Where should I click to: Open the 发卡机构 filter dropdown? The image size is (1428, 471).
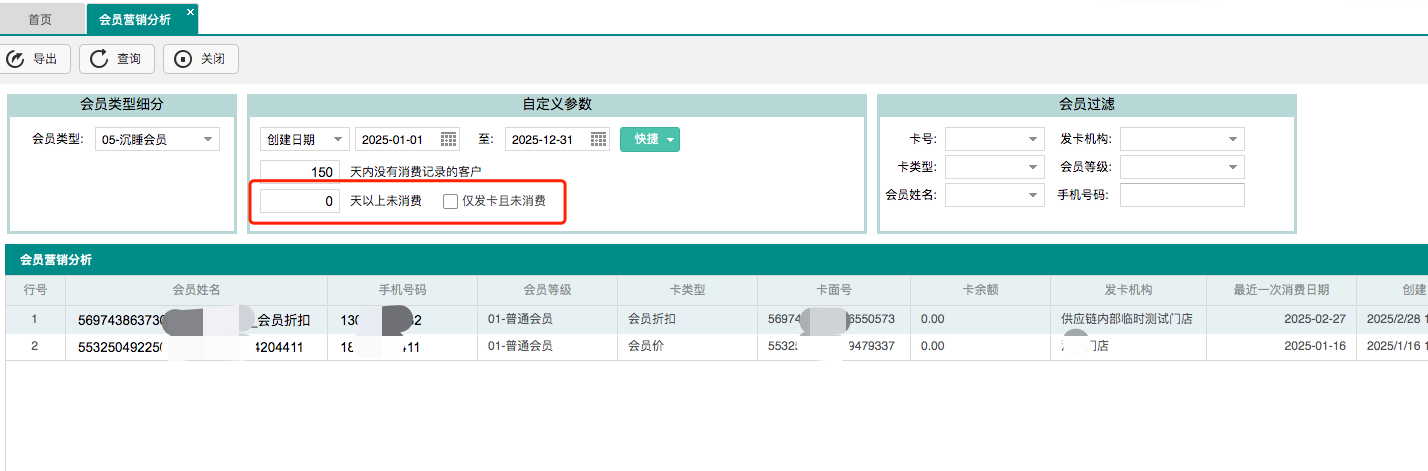point(1182,140)
